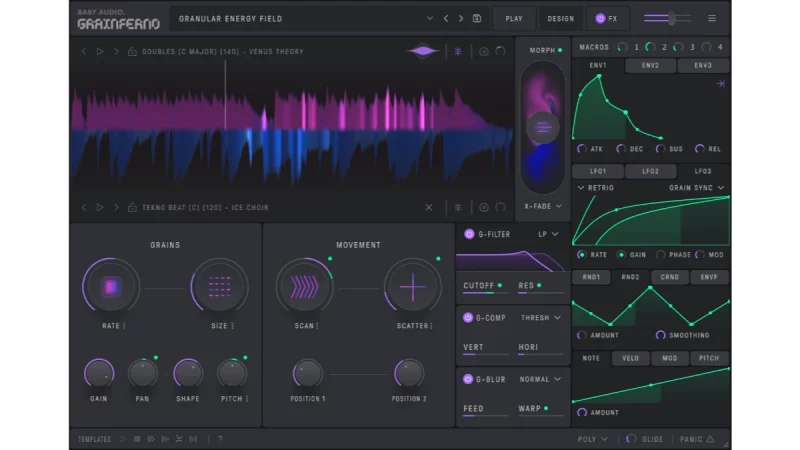Switch to the ENV3 tab
The height and width of the screenshot is (450, 800).
703,65
